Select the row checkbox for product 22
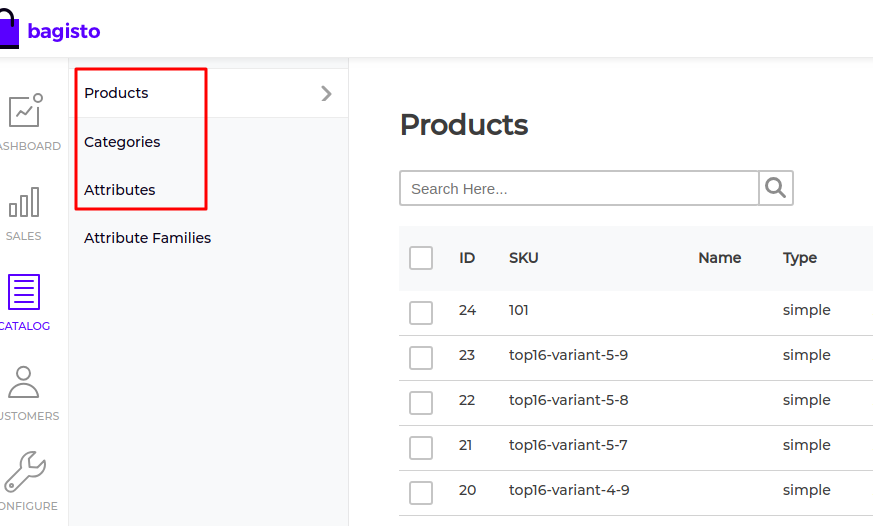Image resolution: width=873 pixels, height=526 pixels. (x=421, y=402)
